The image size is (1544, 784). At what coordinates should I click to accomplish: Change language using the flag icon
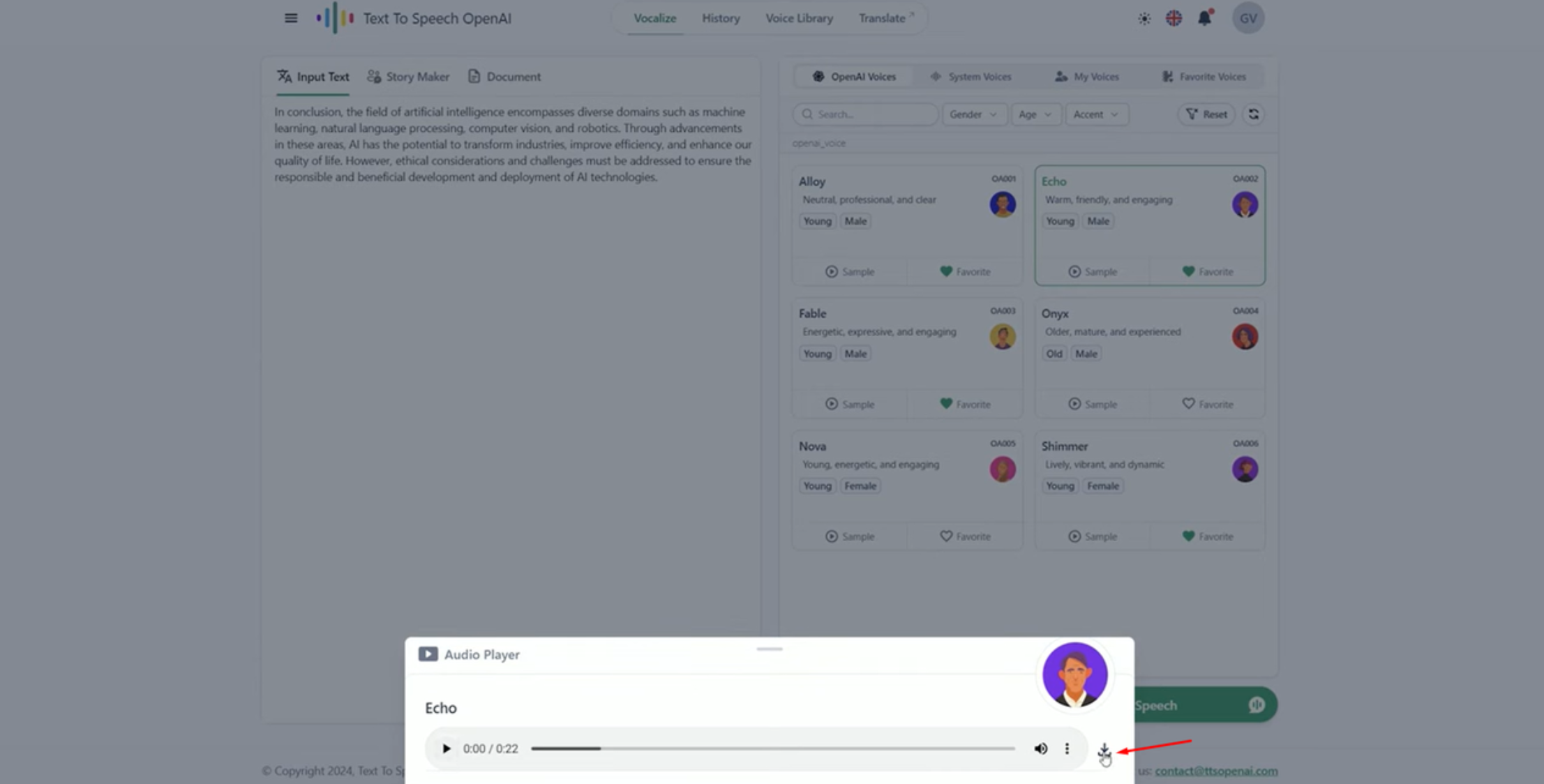tap(1173, 19)
